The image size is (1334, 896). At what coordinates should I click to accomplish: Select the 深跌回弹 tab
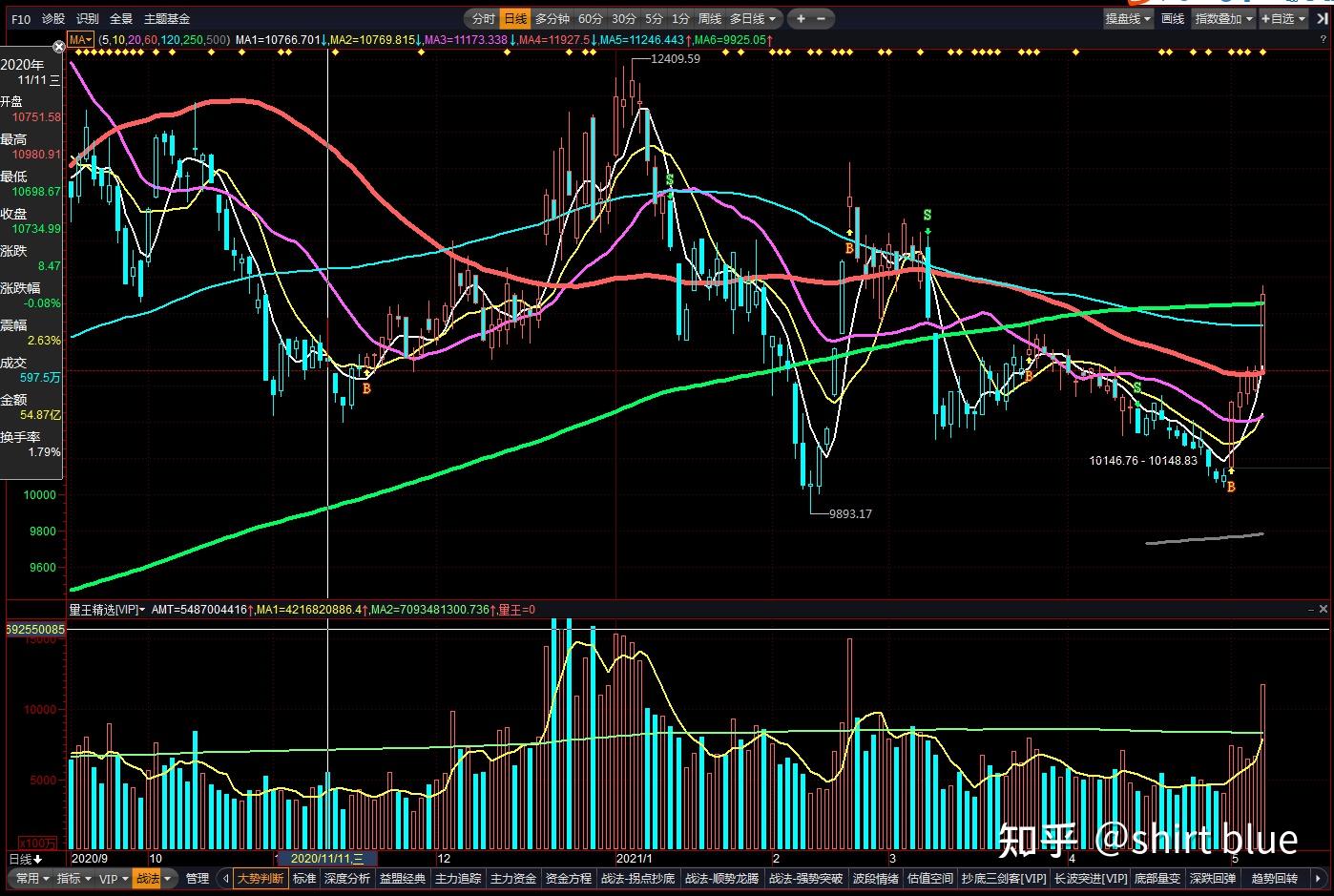pos(1213,879)
